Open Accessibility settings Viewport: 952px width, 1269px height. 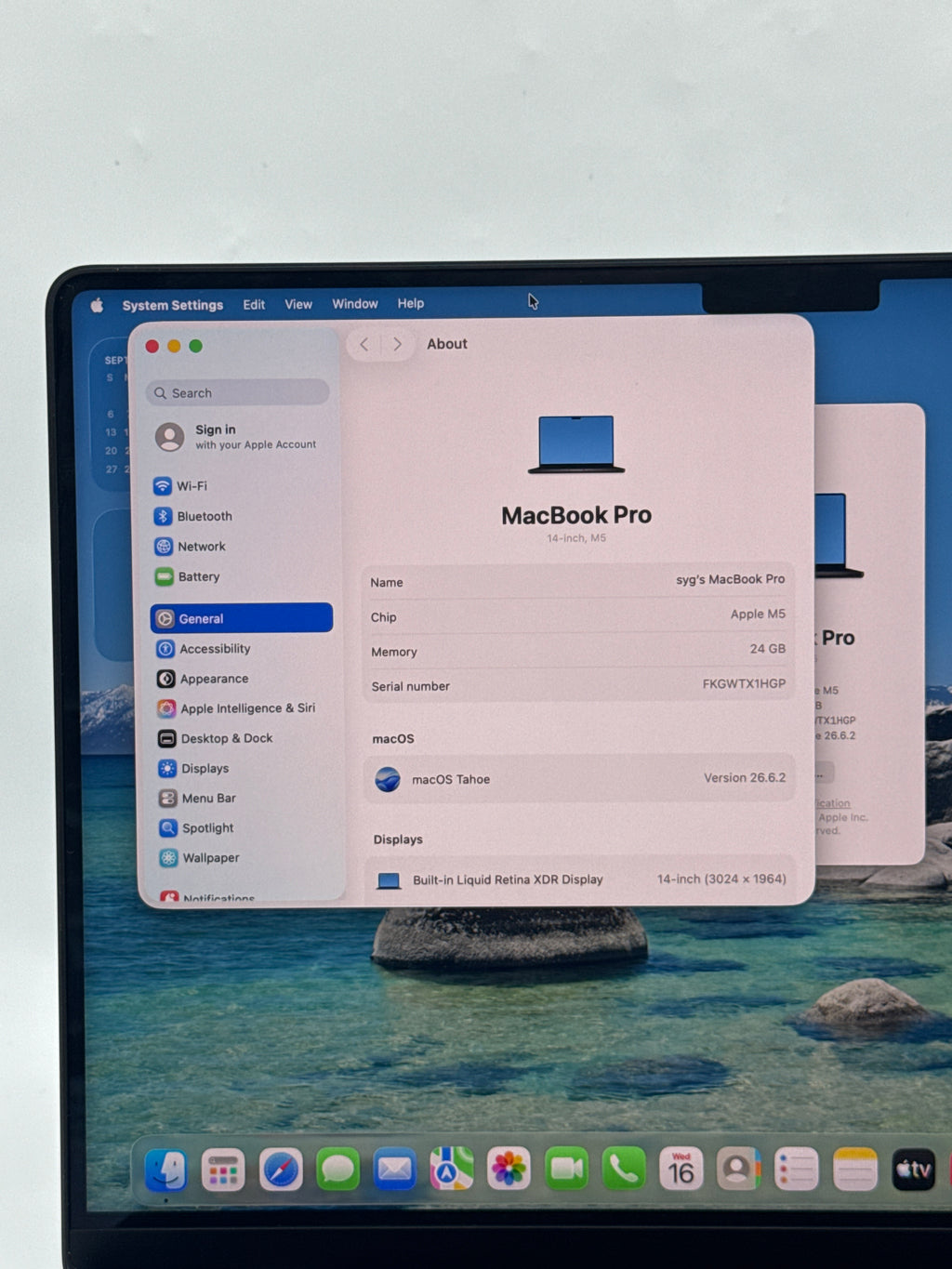coord(204,649)
